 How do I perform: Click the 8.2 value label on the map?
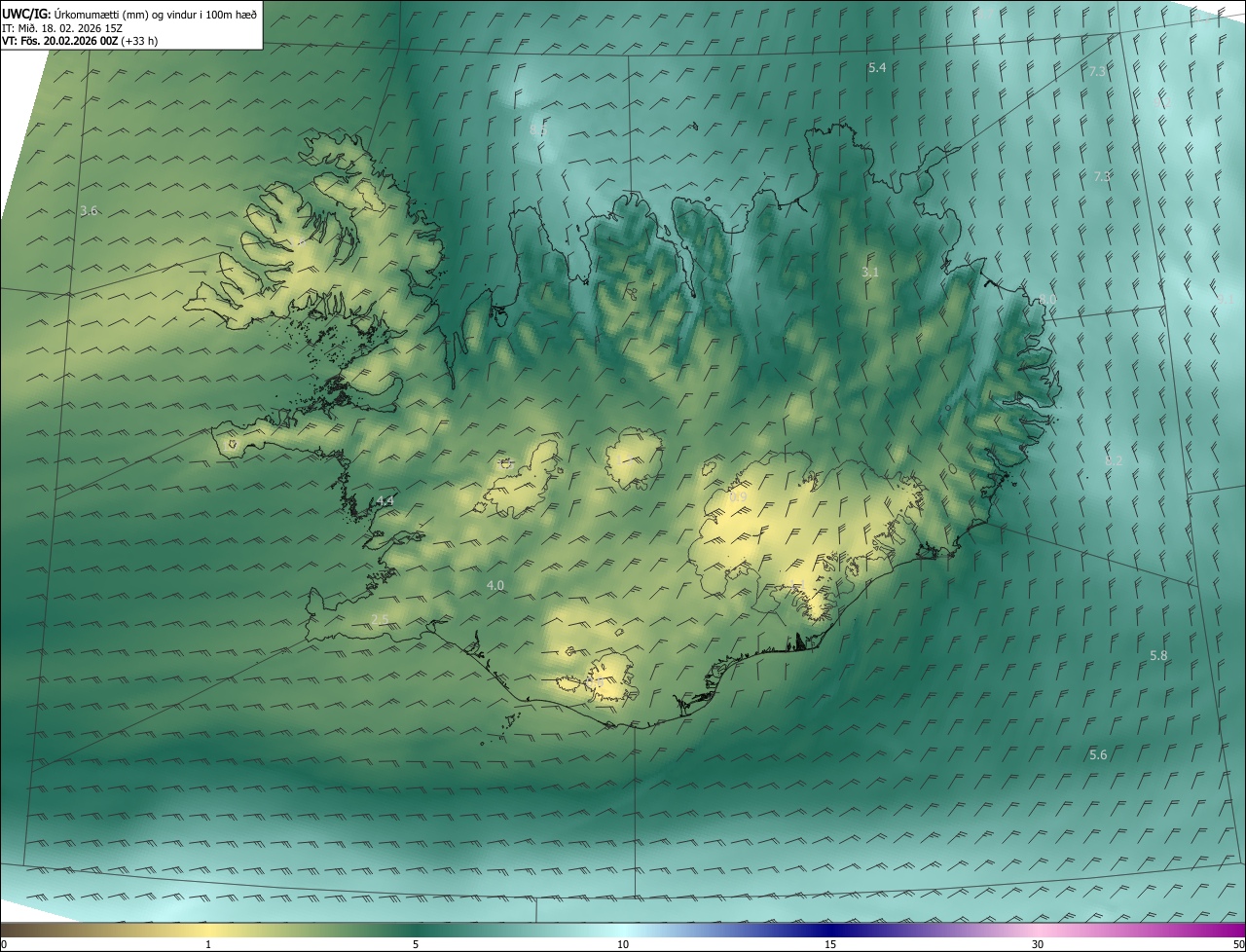[x=1114, y=460]
